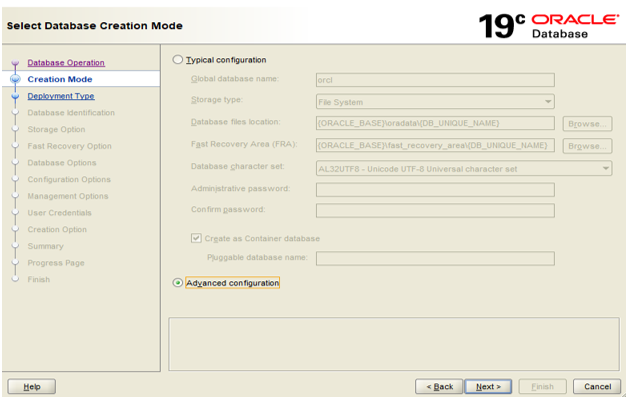Click the empty message area panel
The image size is (630, 402).
point(394,344)
